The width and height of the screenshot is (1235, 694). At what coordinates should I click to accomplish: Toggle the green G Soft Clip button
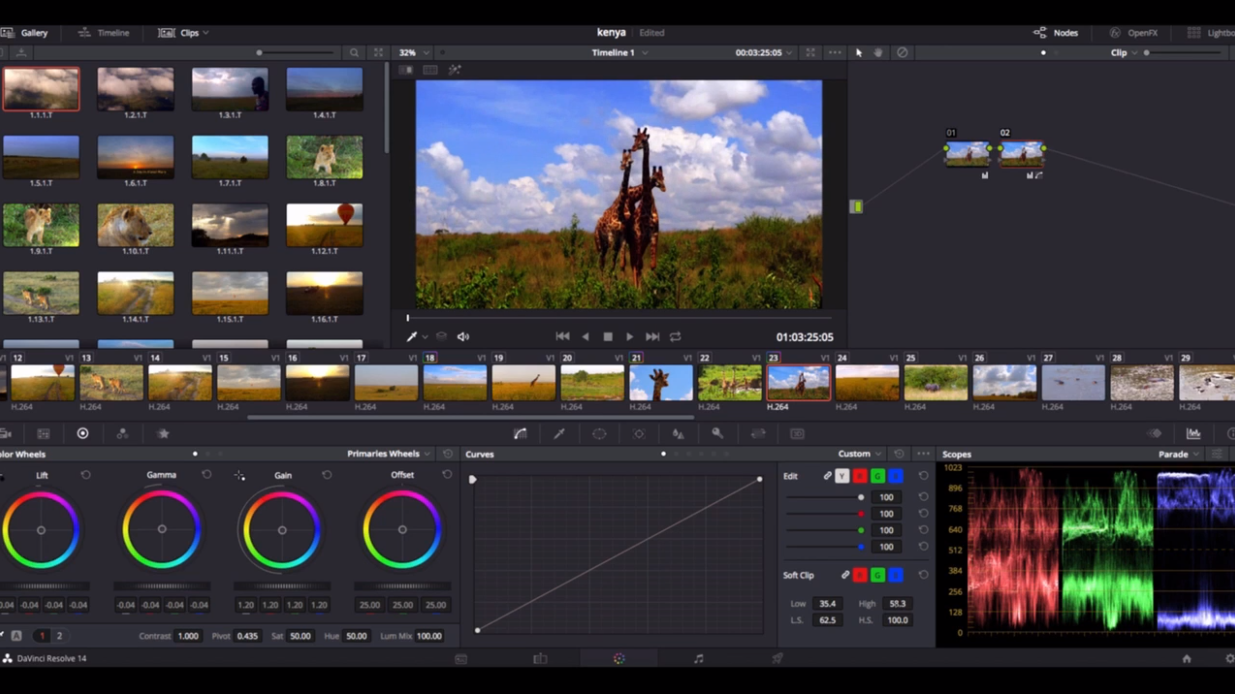point(878,575)
